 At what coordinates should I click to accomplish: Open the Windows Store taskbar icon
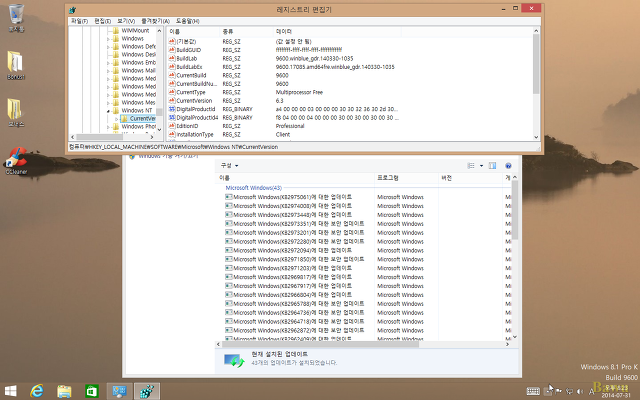click(91, 391)
